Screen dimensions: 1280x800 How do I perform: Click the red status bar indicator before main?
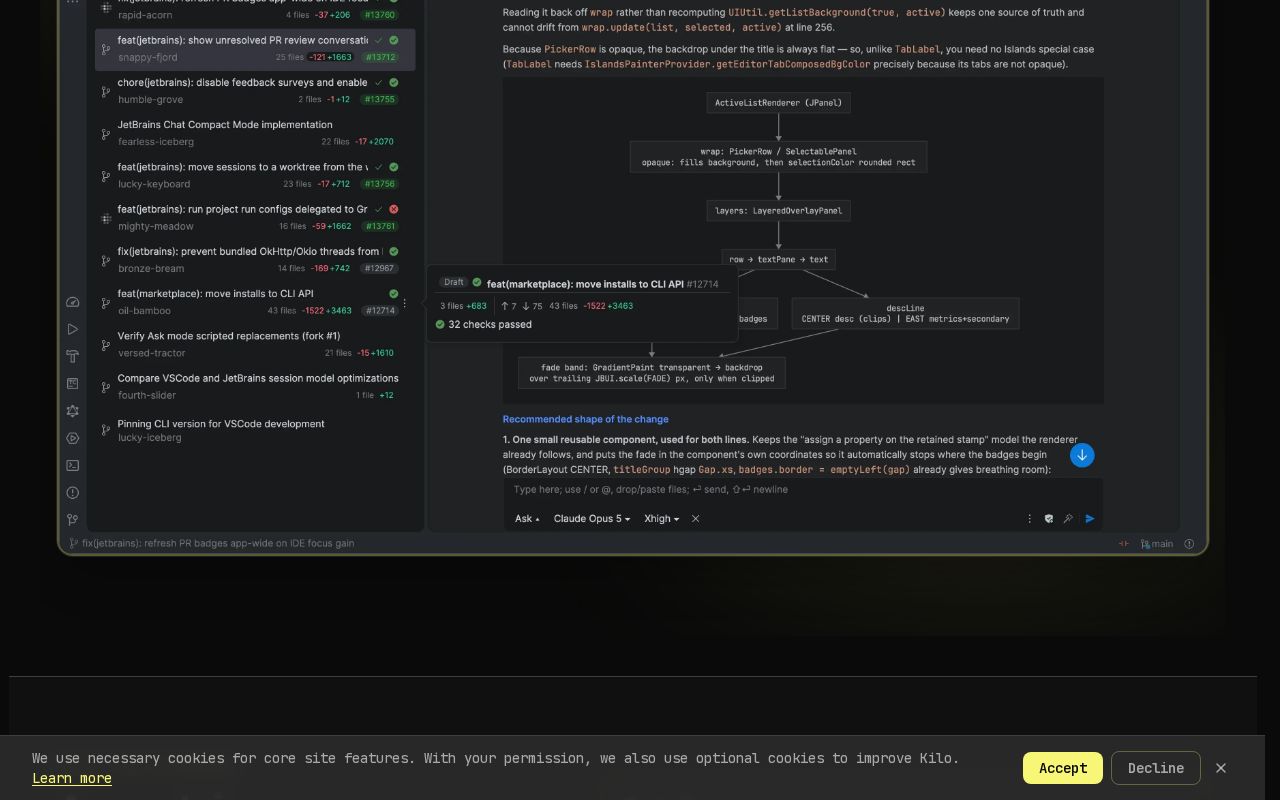point(1123,544)
